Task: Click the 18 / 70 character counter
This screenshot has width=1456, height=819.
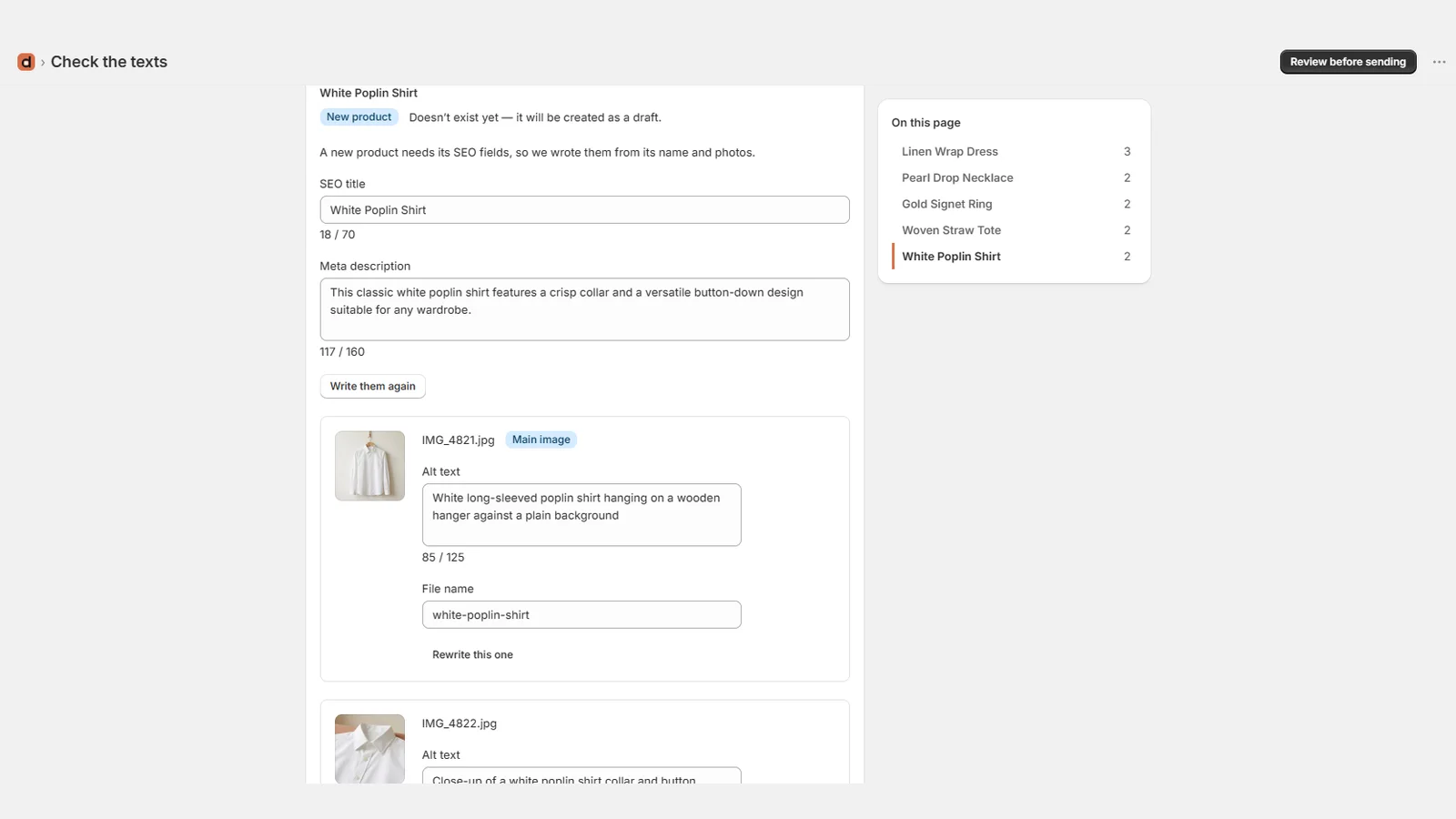Action: tap(338, 235)
